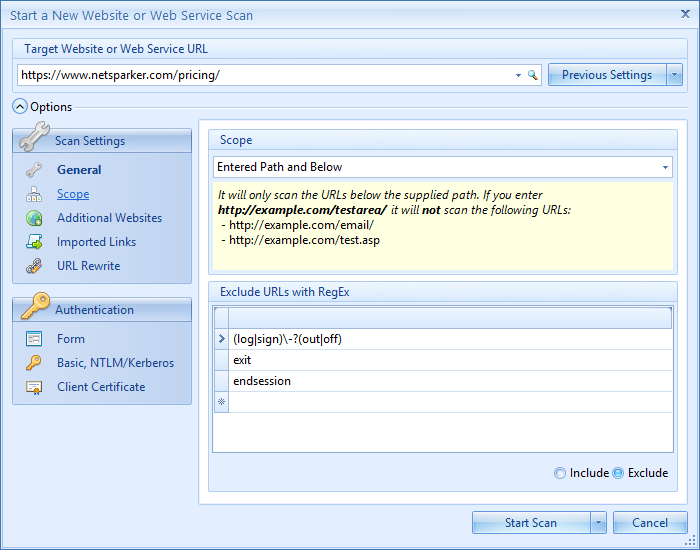Click the URL Rewrite icon
700x550 pixels.
(34, 266)
